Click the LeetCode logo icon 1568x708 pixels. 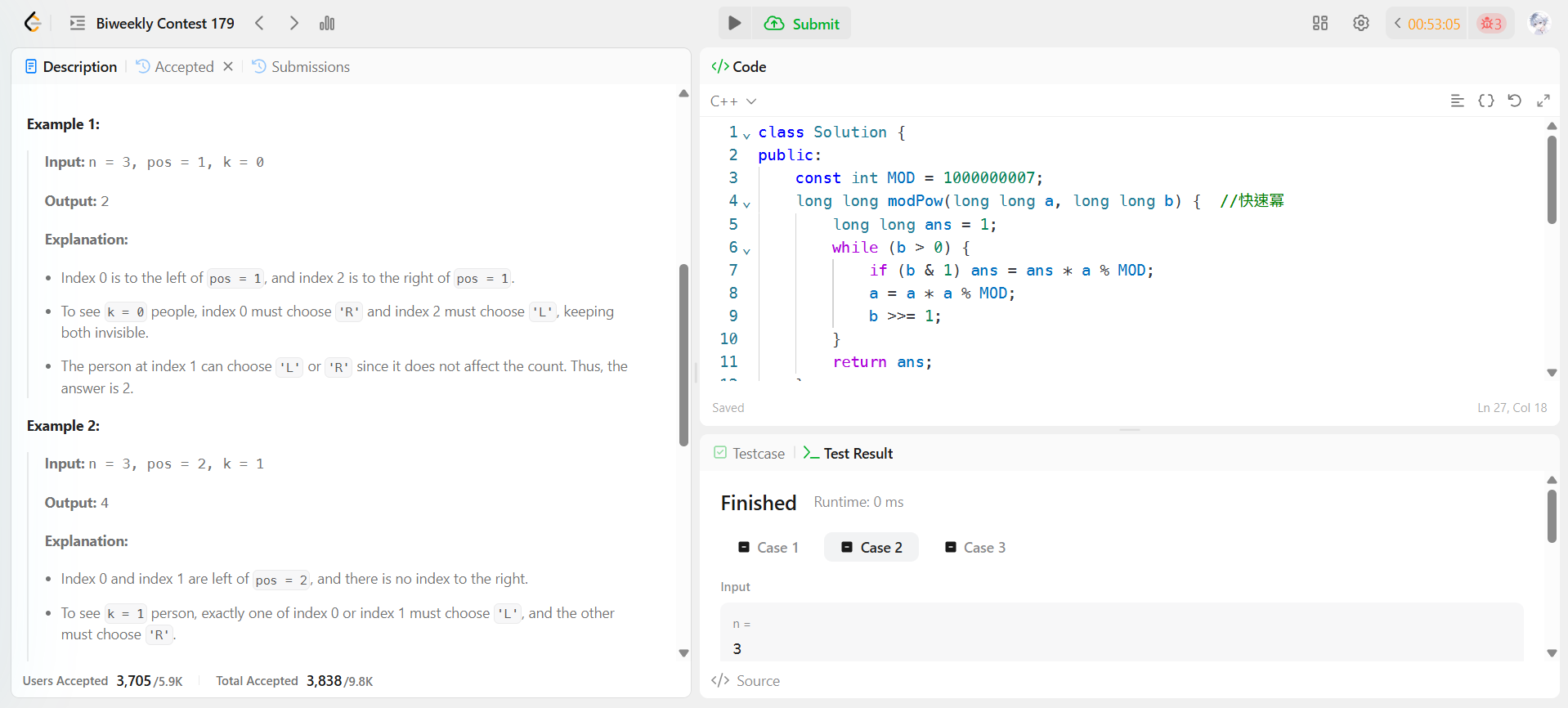pos(33,23)
